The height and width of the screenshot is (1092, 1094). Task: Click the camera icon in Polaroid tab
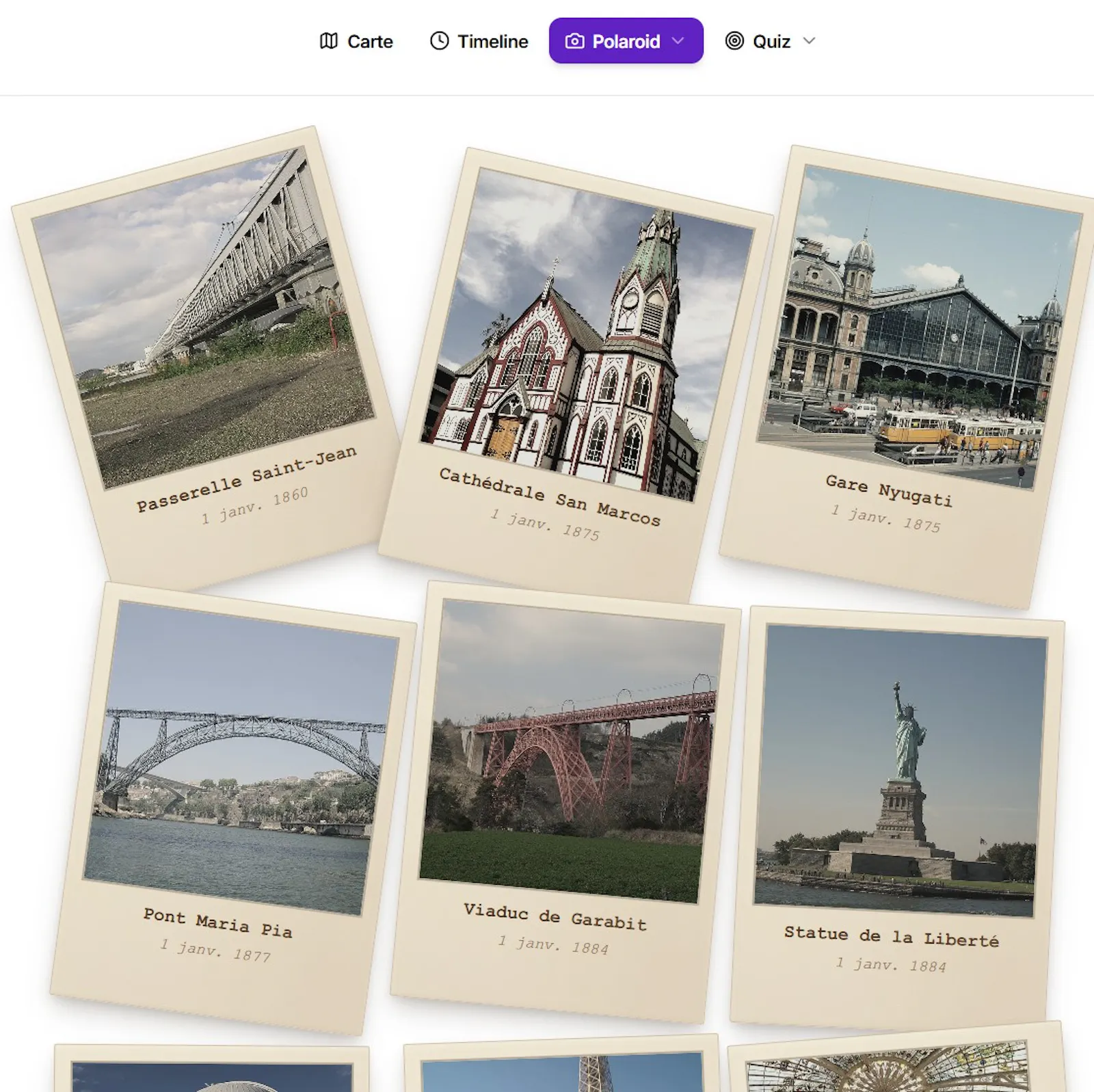(x=575, y=41)
